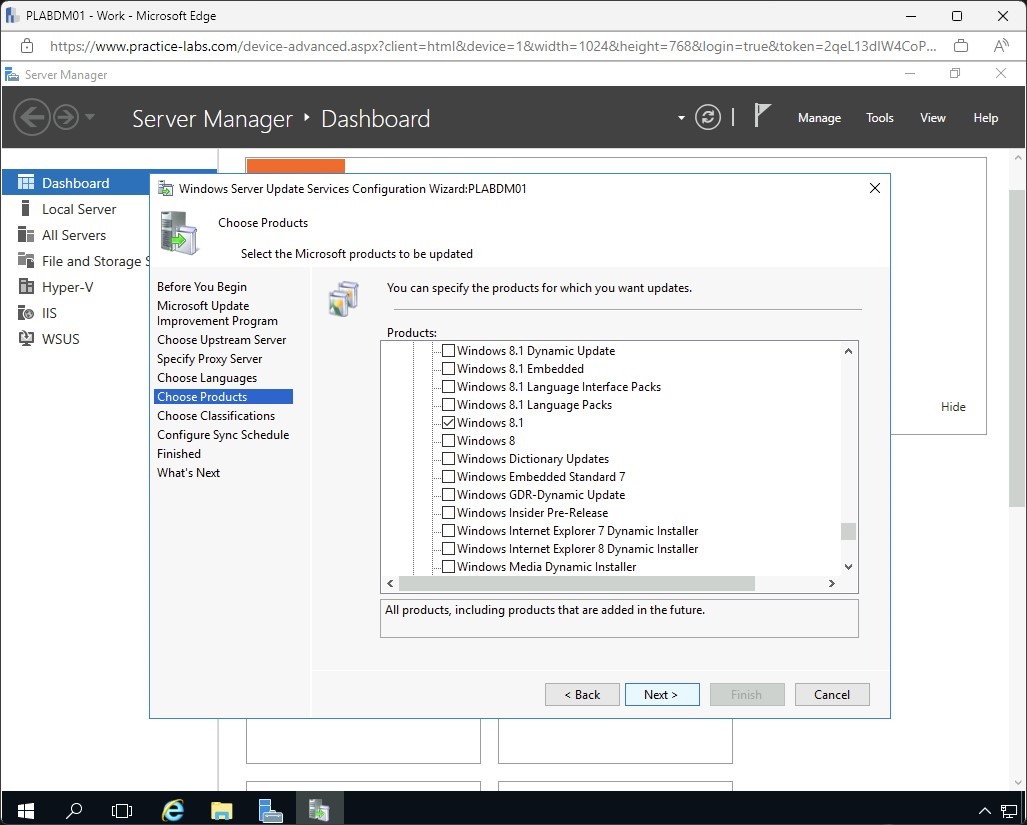
Task: Click Next to continue the wizard
Action: [662, 695]
